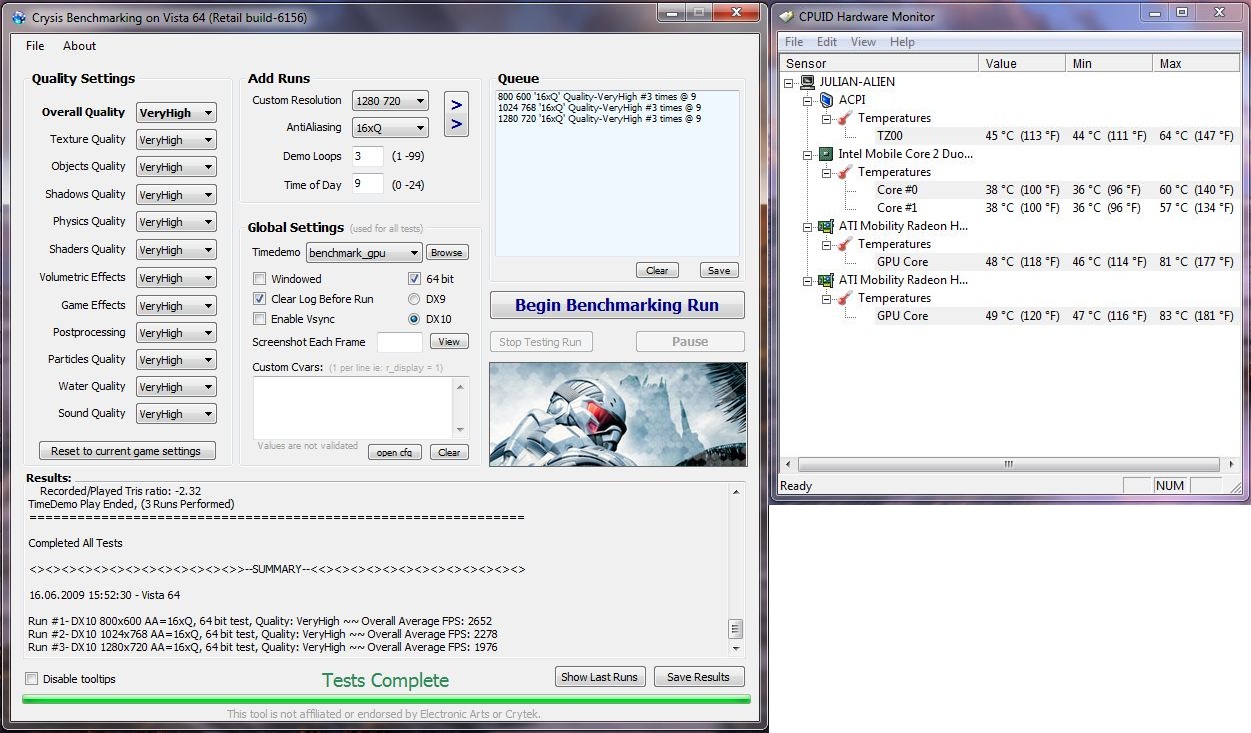
Task: Select the DX10 radio button
Action: click(x=414, y=319)
